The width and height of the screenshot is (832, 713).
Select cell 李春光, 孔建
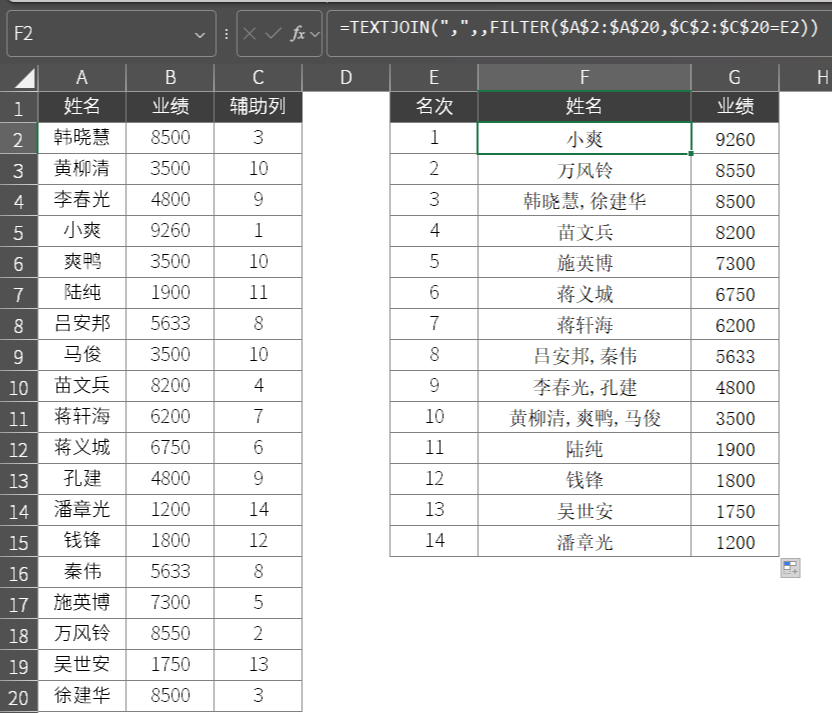[x=584, y=387]
